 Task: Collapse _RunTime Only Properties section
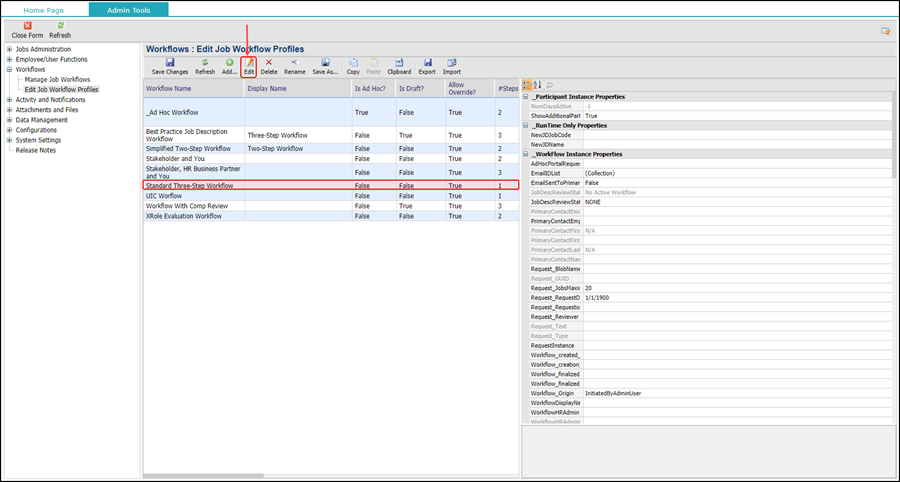[525, 125]
